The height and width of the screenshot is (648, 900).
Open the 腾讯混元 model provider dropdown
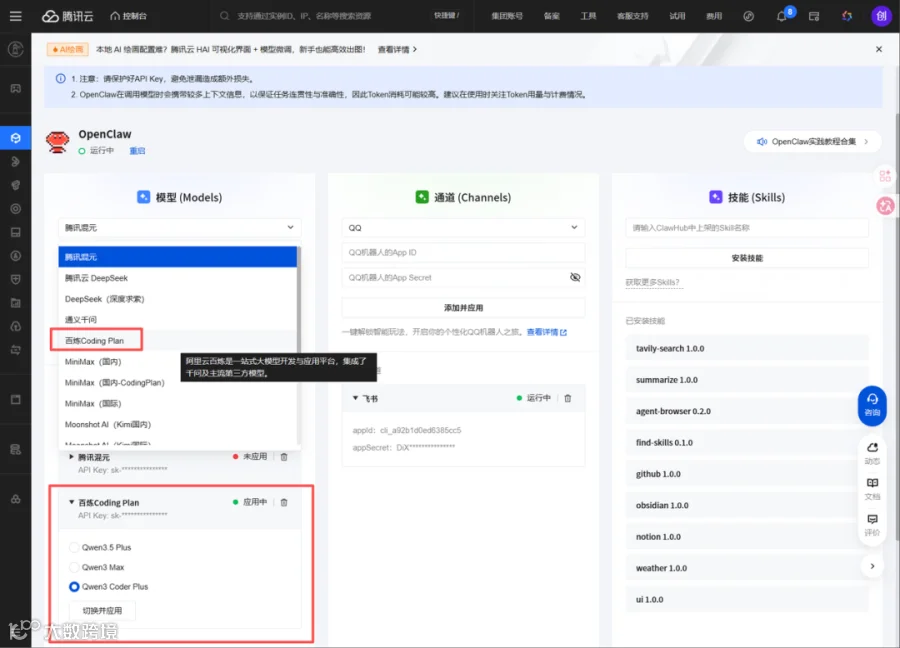click(180, 228)
